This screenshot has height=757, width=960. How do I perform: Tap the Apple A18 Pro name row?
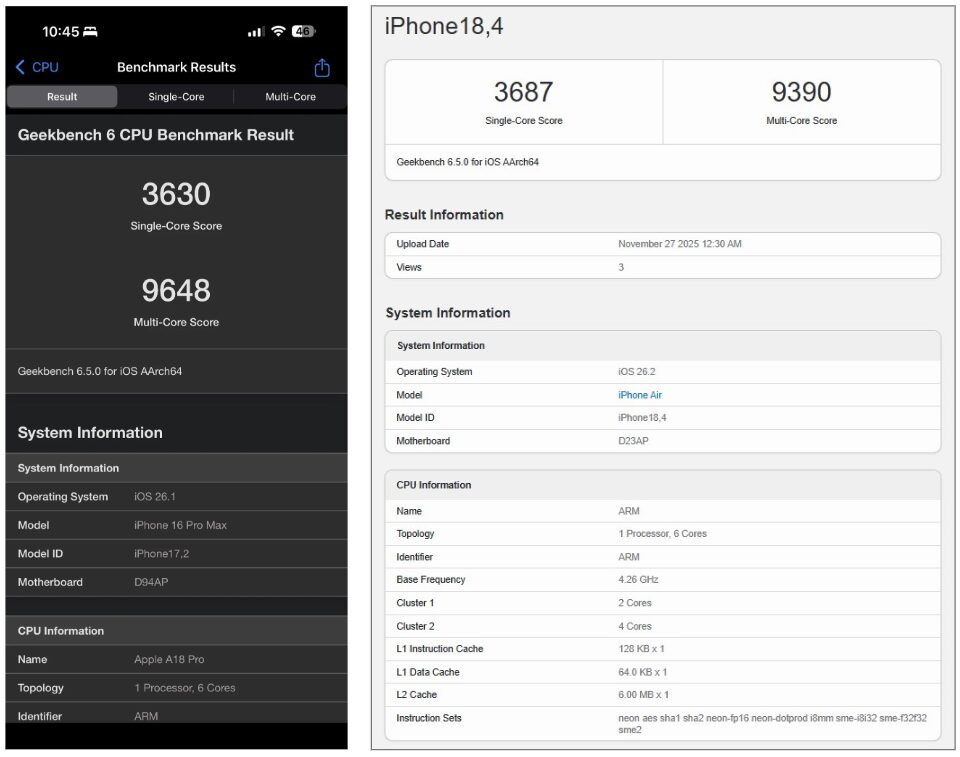(x=175, y=660)
